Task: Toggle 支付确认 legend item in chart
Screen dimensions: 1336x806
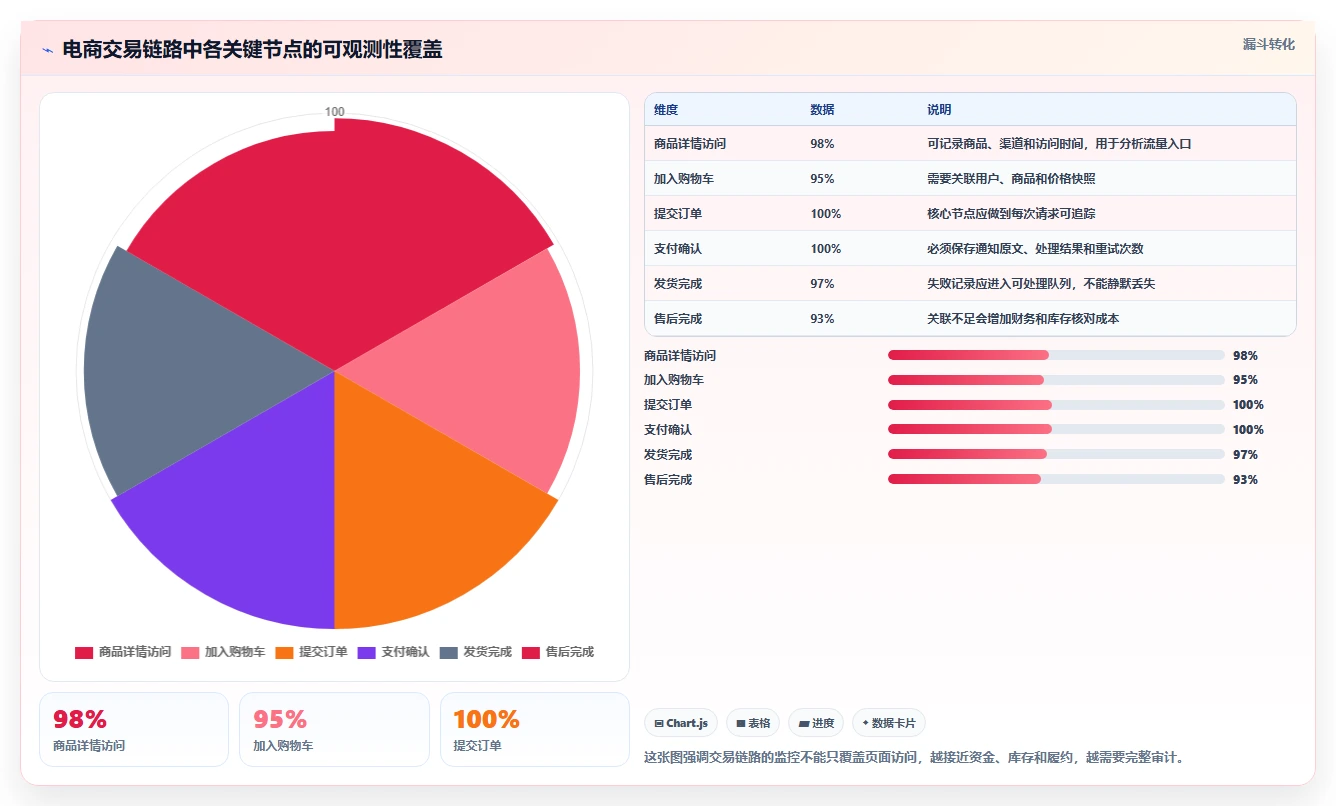Action: (393, 652)
